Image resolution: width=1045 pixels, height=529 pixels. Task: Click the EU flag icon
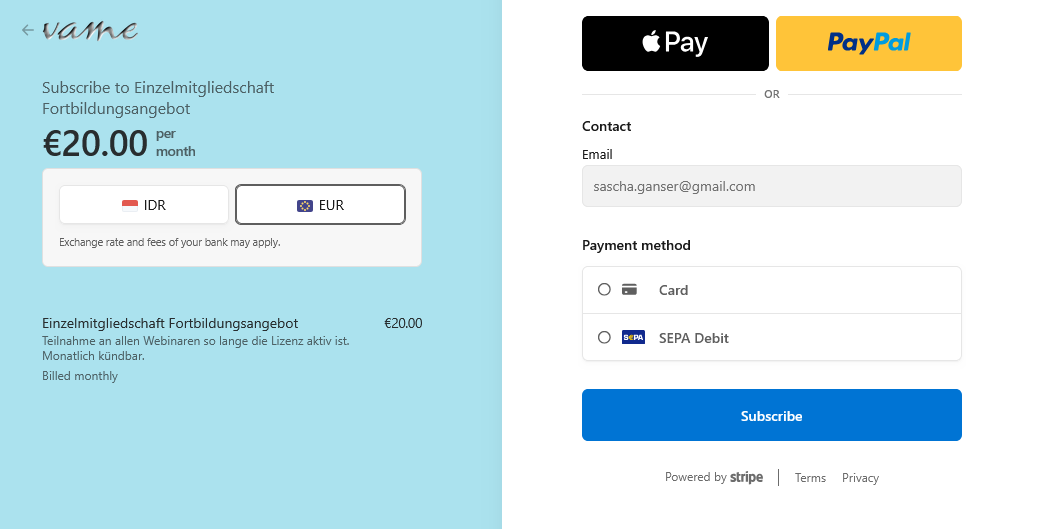point(305,206)
